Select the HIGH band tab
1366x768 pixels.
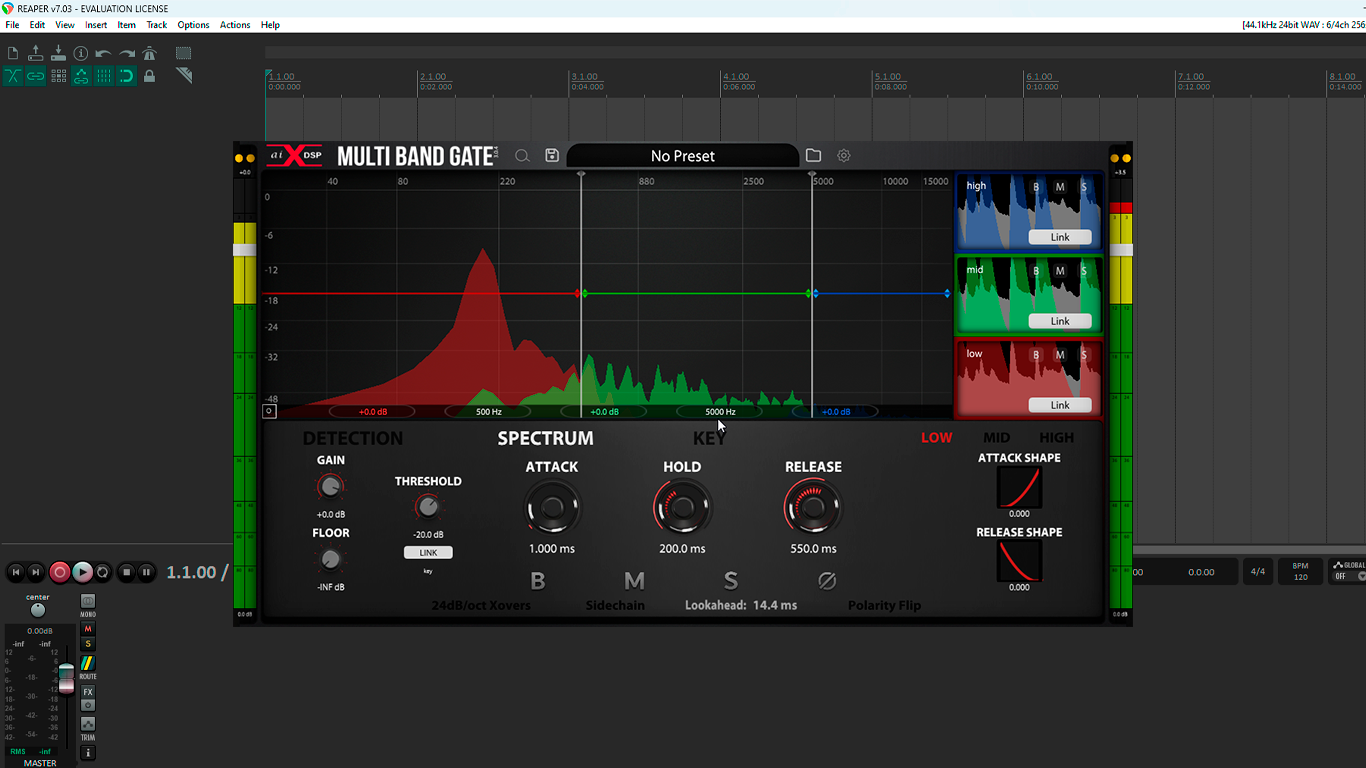click(x=1056, y=438)
